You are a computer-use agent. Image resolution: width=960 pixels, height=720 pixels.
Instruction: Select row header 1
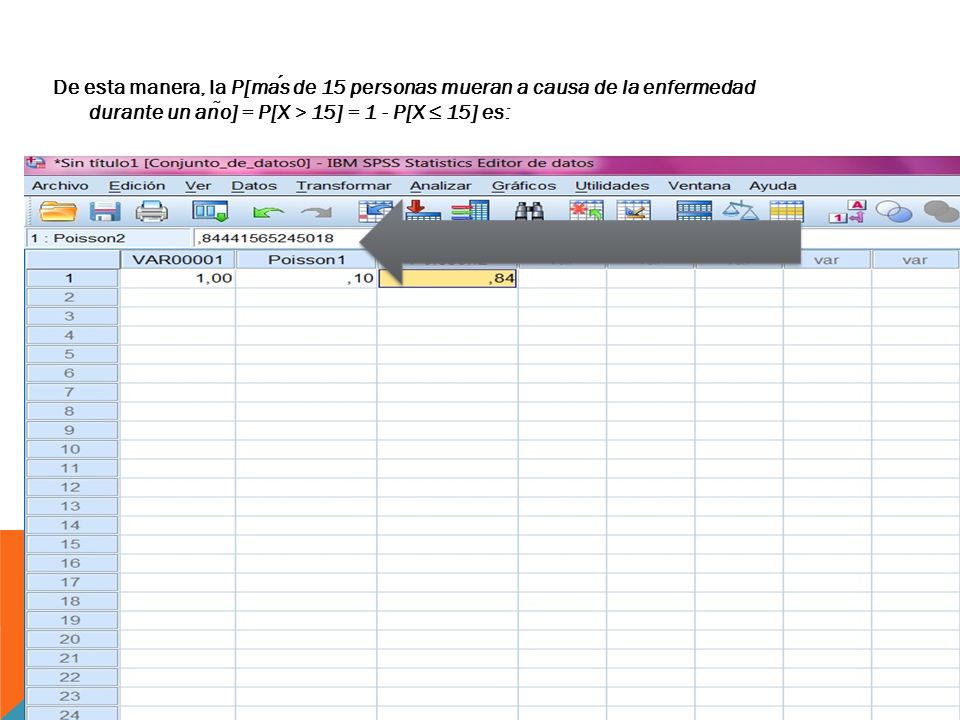pyautogui.click(x=72, y=278)
